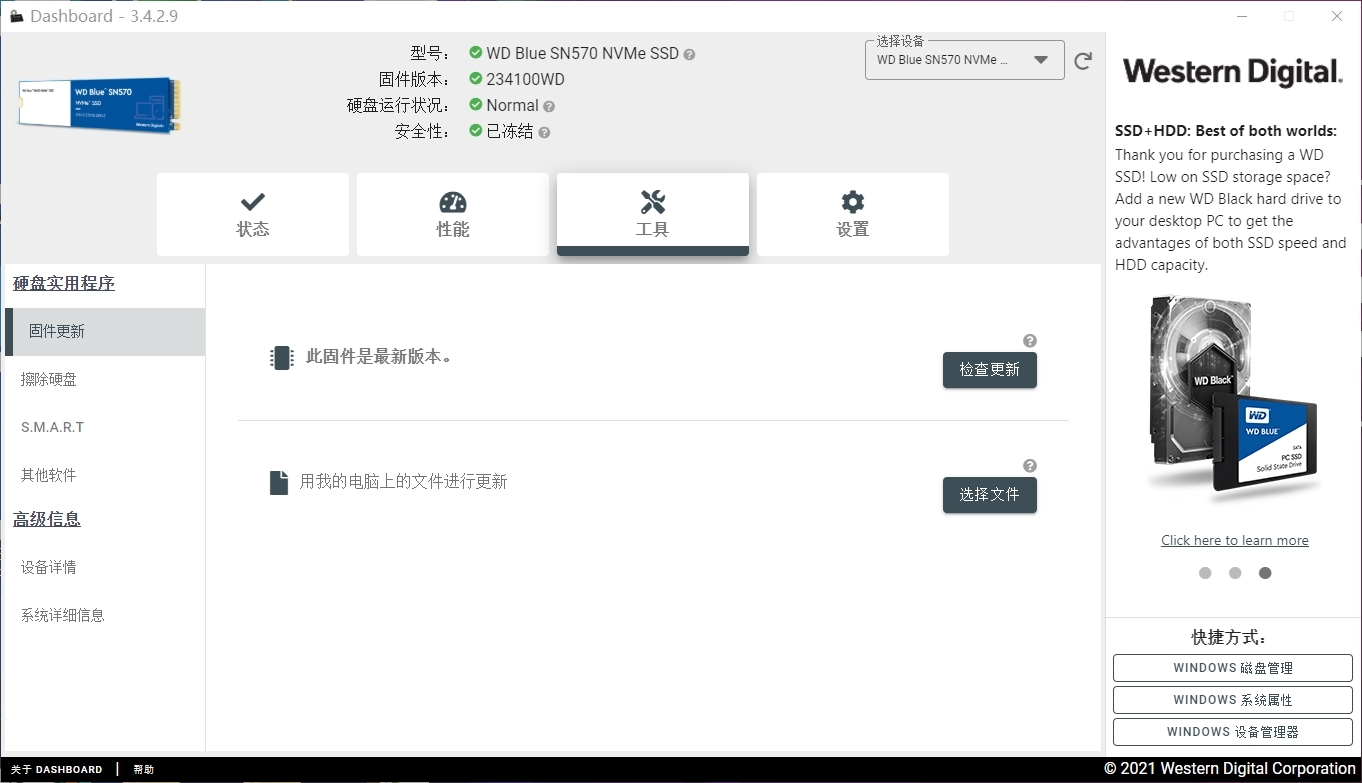Click the WD Black and Blue drives ad image
The image size is (1362, 783).
(1234, 398)
